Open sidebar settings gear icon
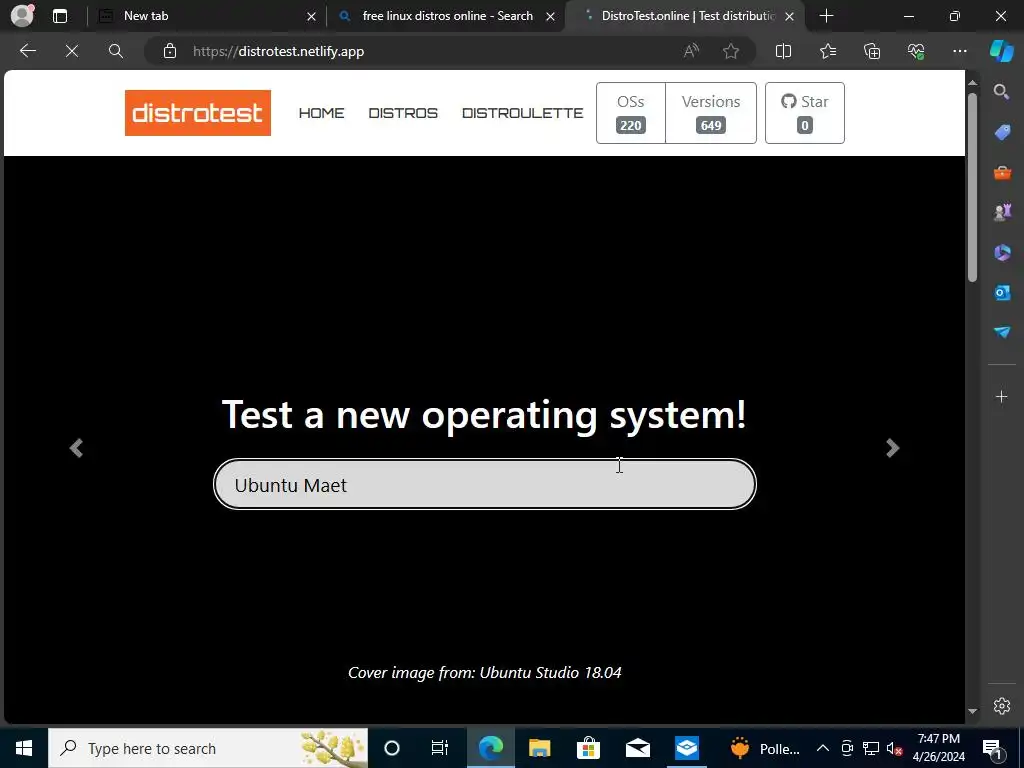Screen dimensions: 1024x768 (1001, 706)
